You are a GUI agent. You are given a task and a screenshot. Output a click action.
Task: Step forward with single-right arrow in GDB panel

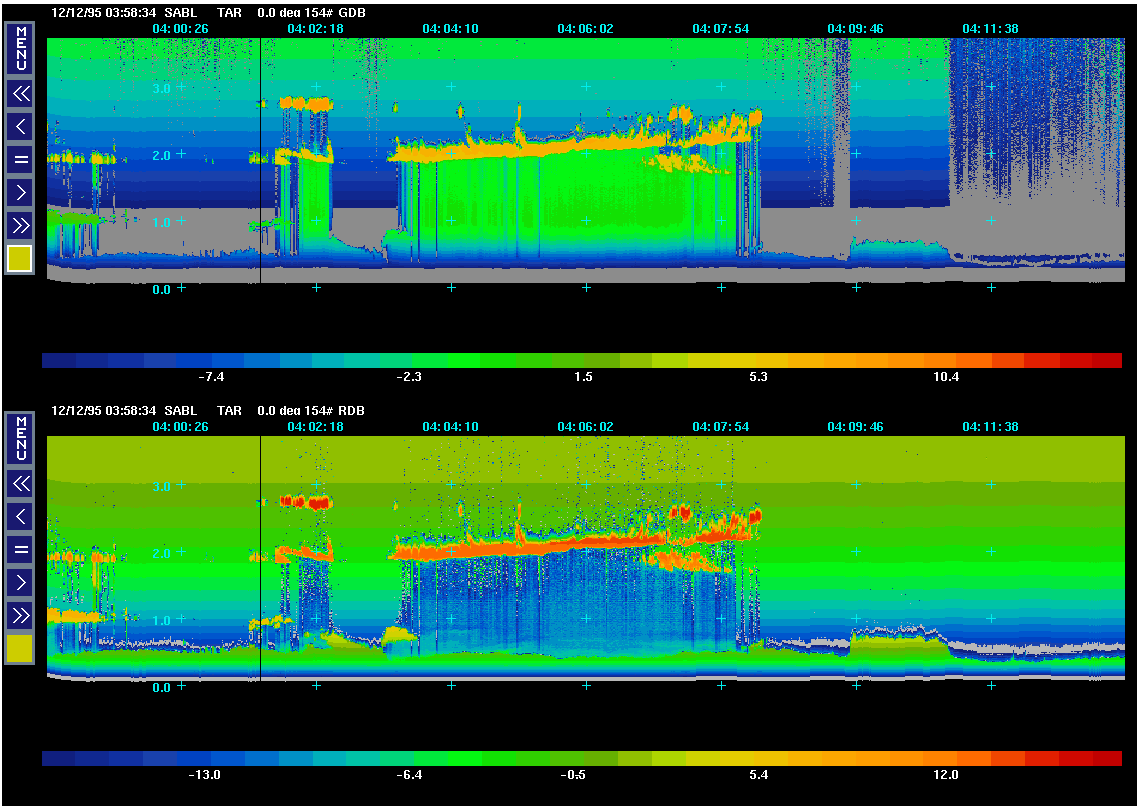(20, 191)
